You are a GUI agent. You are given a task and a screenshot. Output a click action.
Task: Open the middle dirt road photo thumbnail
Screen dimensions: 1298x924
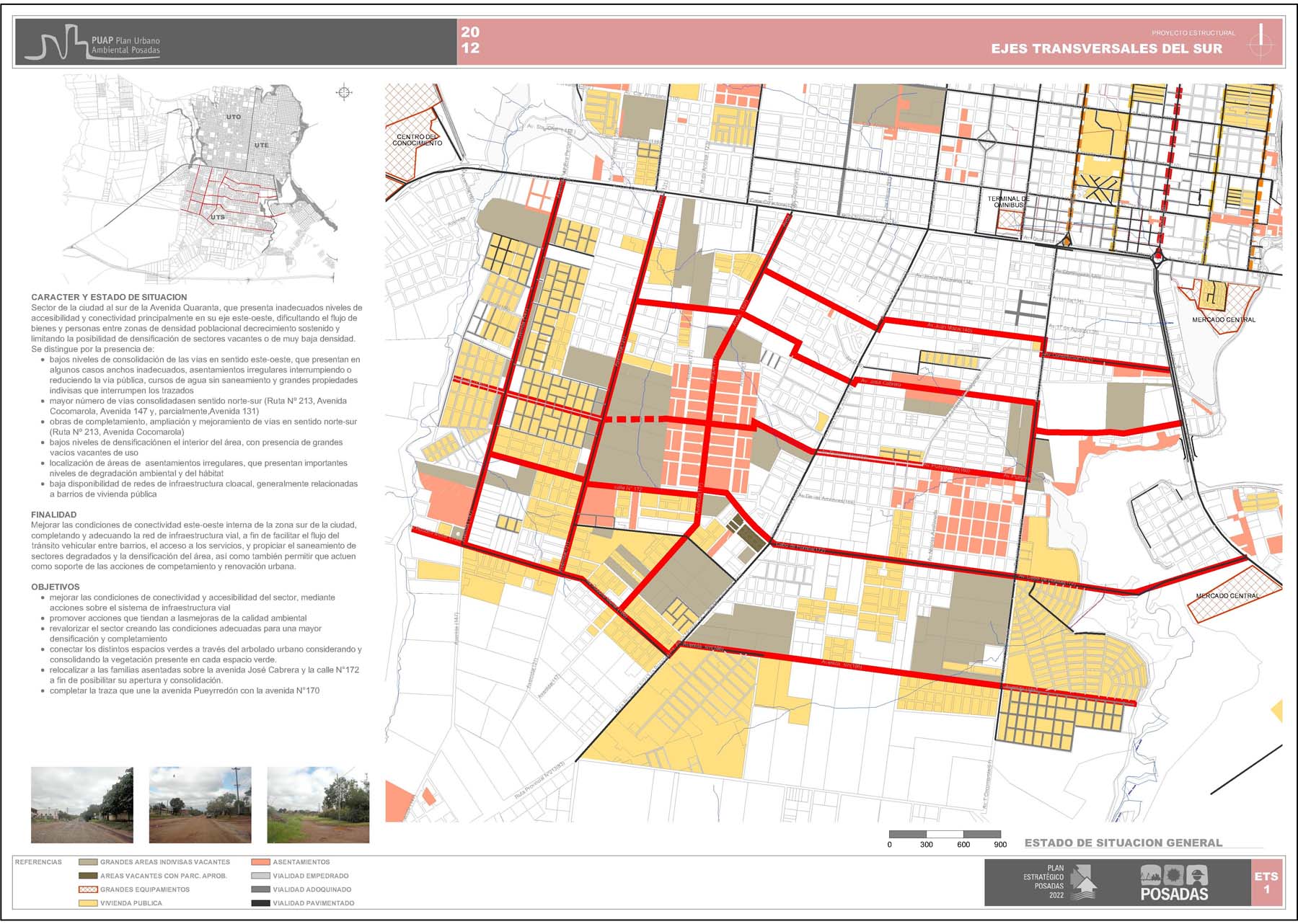tap(200, 805)
